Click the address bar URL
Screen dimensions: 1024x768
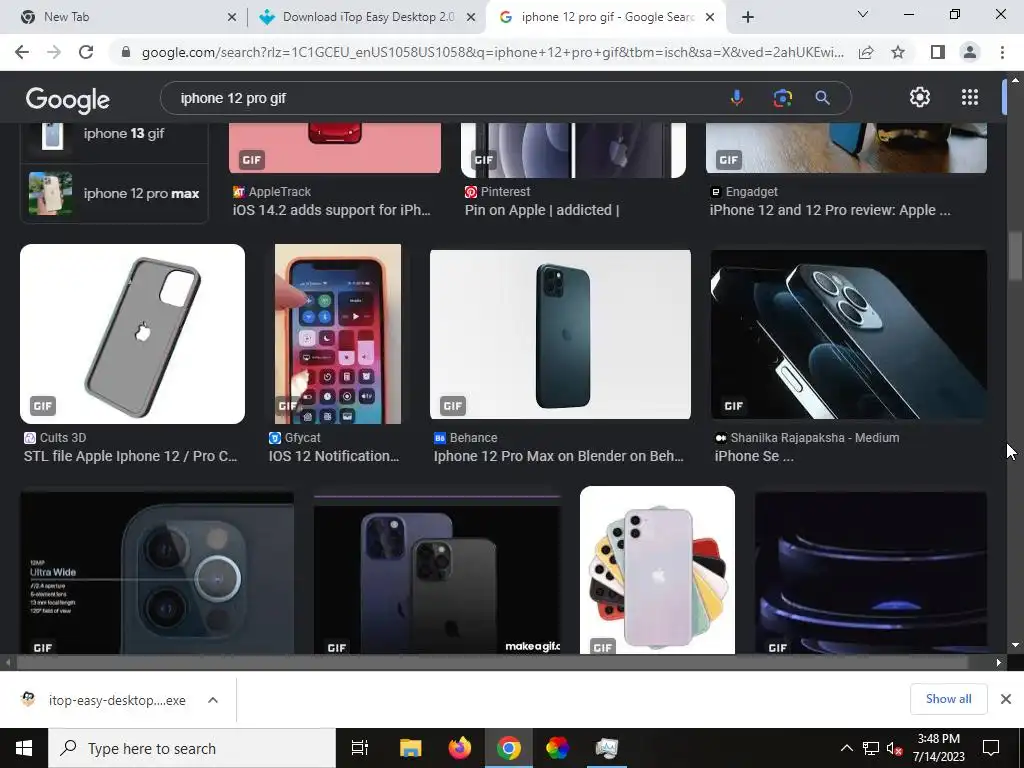pos(492,52)
